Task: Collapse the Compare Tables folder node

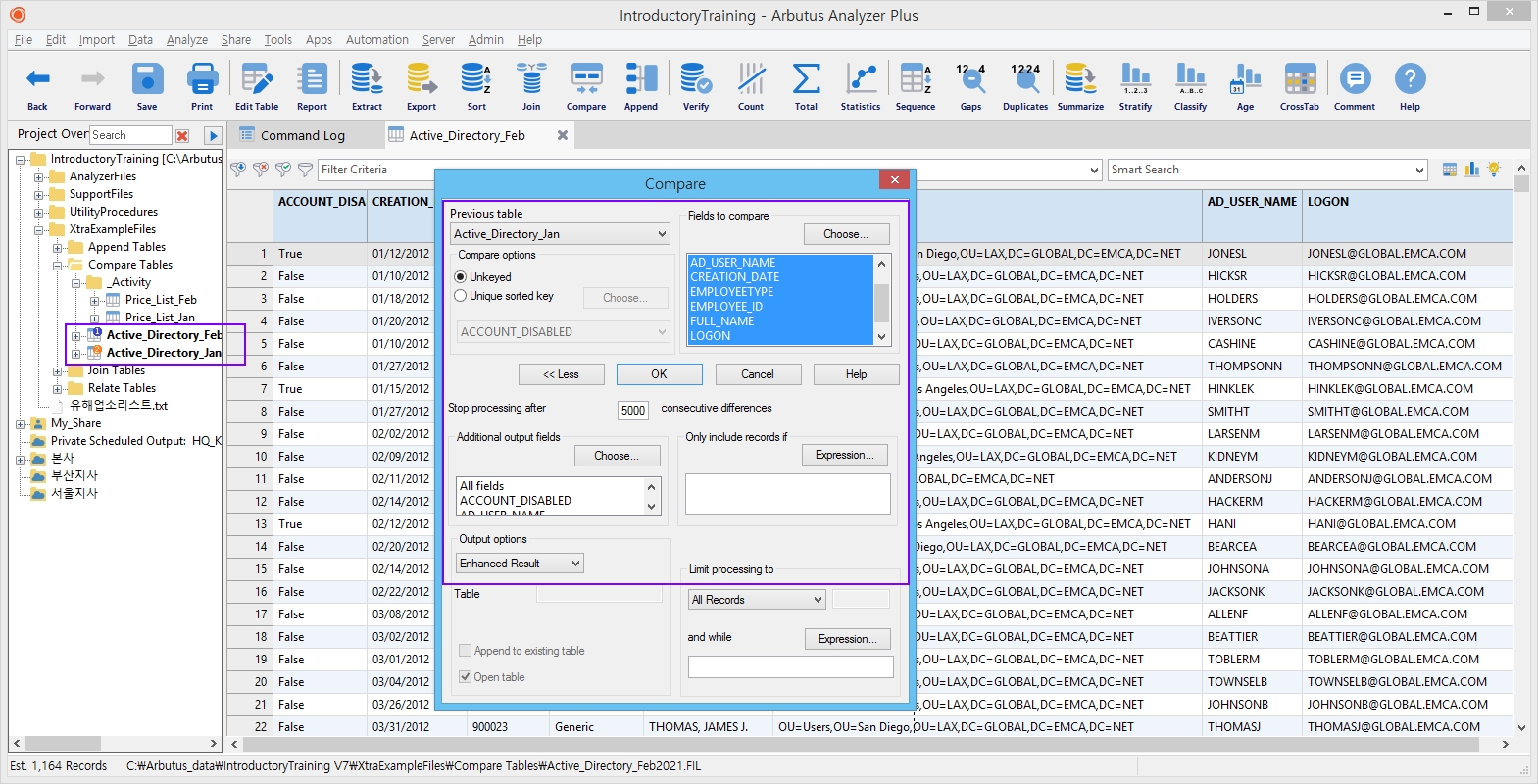Action: (x=58, y=266)
